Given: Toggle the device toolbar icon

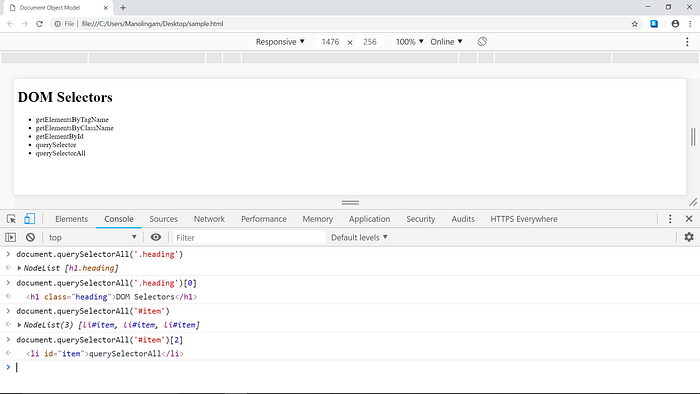Looking at the screenshot, I should coord(29,219).
